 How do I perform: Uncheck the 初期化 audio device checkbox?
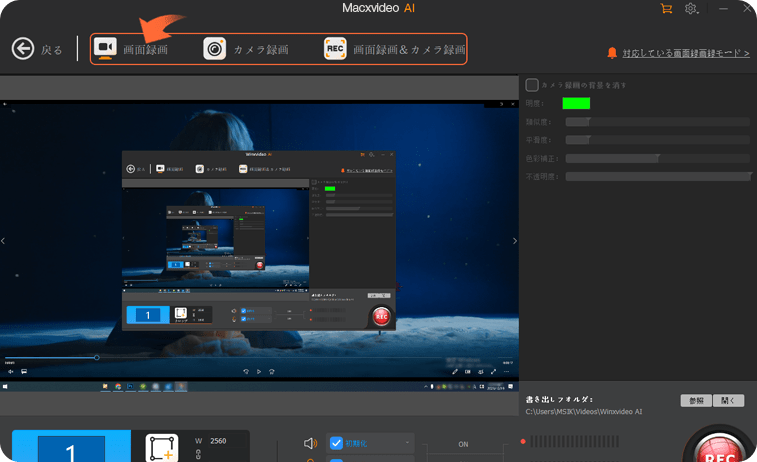(336, 443)
